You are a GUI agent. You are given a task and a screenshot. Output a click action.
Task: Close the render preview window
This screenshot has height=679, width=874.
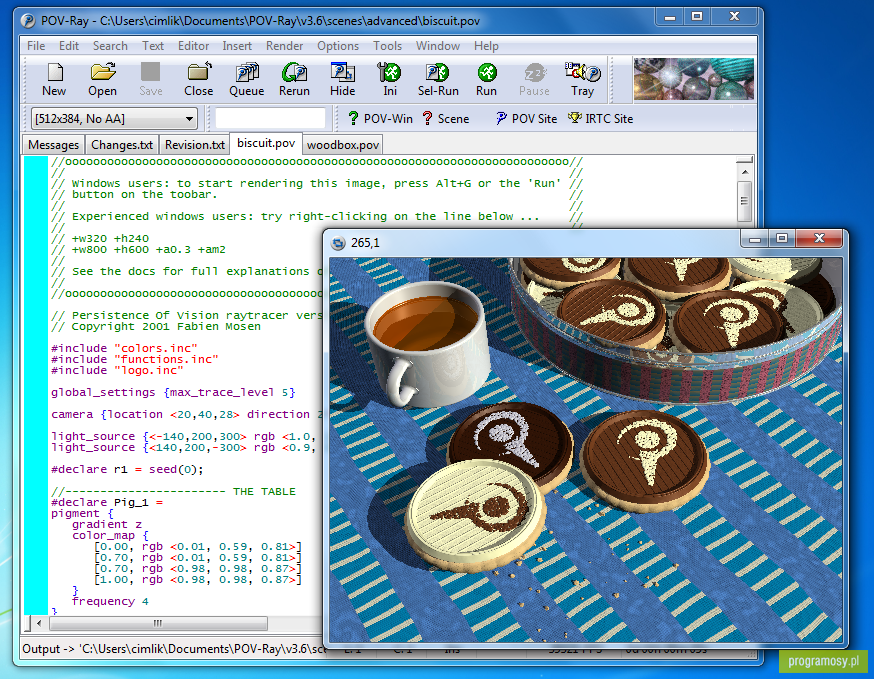[x=819, y=239]
